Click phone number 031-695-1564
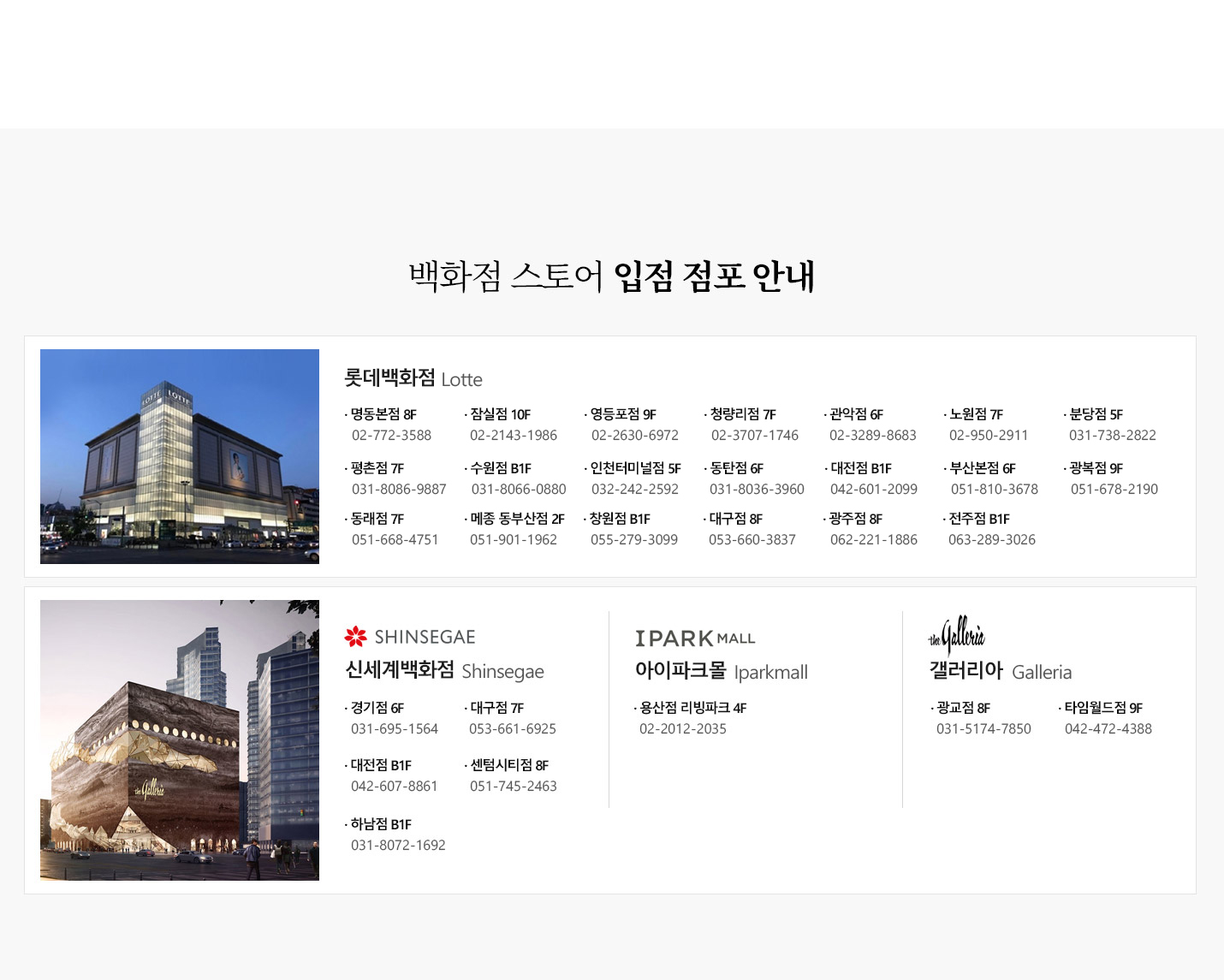Screen dimensions: 1224x980 pos(395,729)
